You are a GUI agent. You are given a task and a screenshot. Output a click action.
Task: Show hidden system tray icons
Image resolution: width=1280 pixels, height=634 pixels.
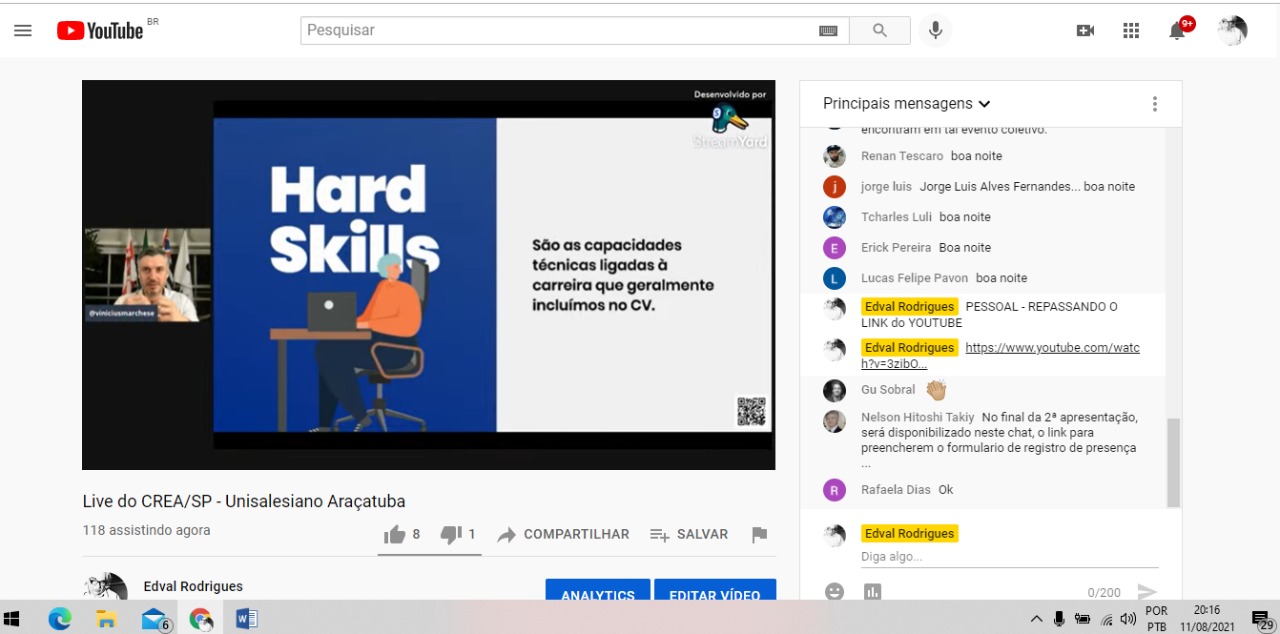point(1036,619)
